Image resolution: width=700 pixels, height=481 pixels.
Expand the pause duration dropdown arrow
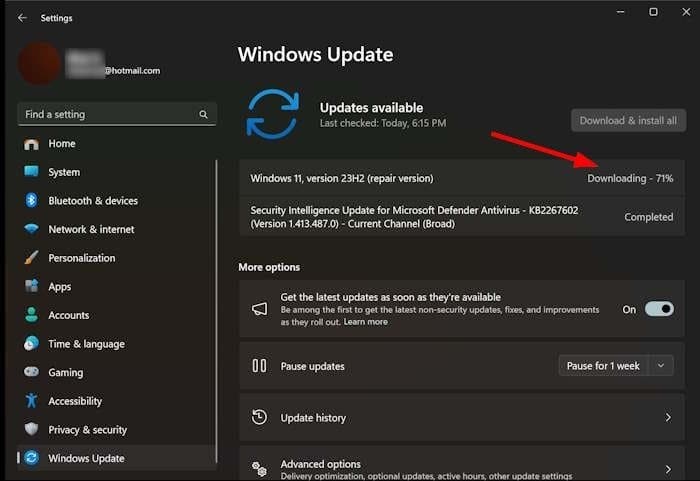pyautogui.click(x=661, y=366)
